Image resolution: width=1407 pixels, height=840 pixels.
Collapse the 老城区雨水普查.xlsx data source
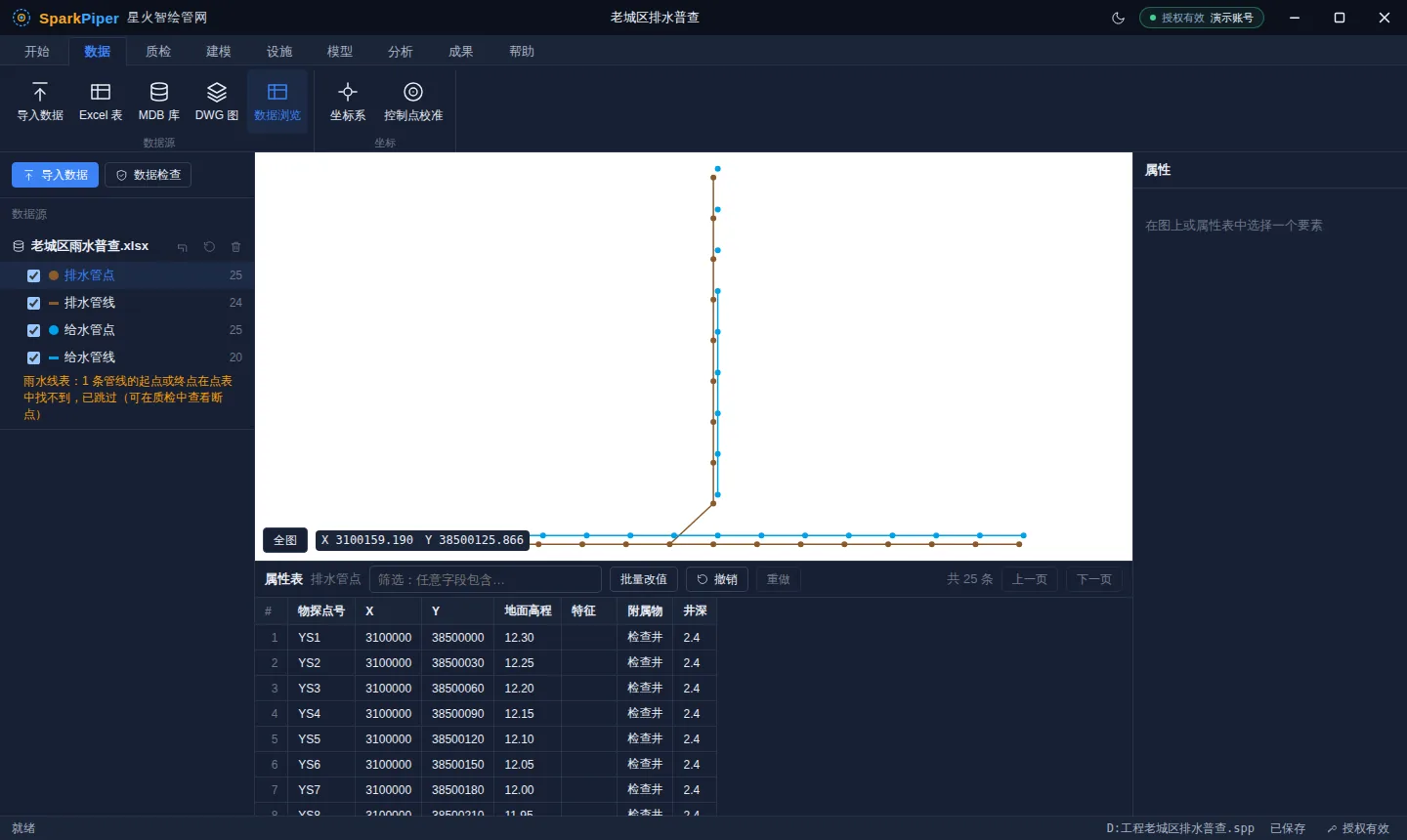[182, 247]
